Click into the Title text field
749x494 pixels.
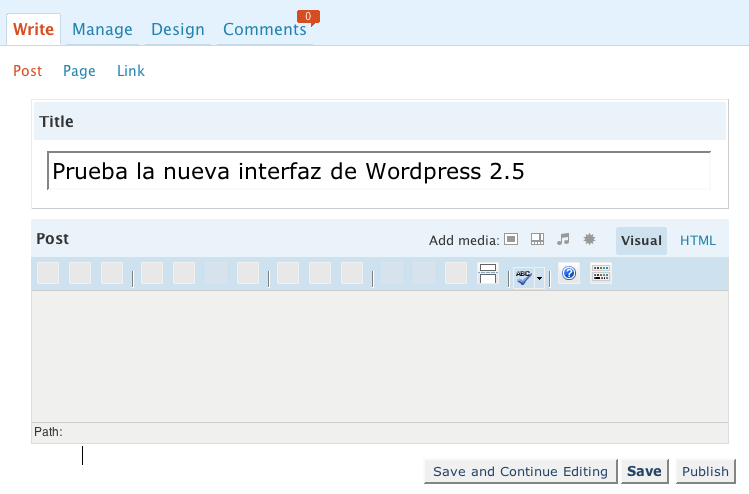(x=379, y=171)
